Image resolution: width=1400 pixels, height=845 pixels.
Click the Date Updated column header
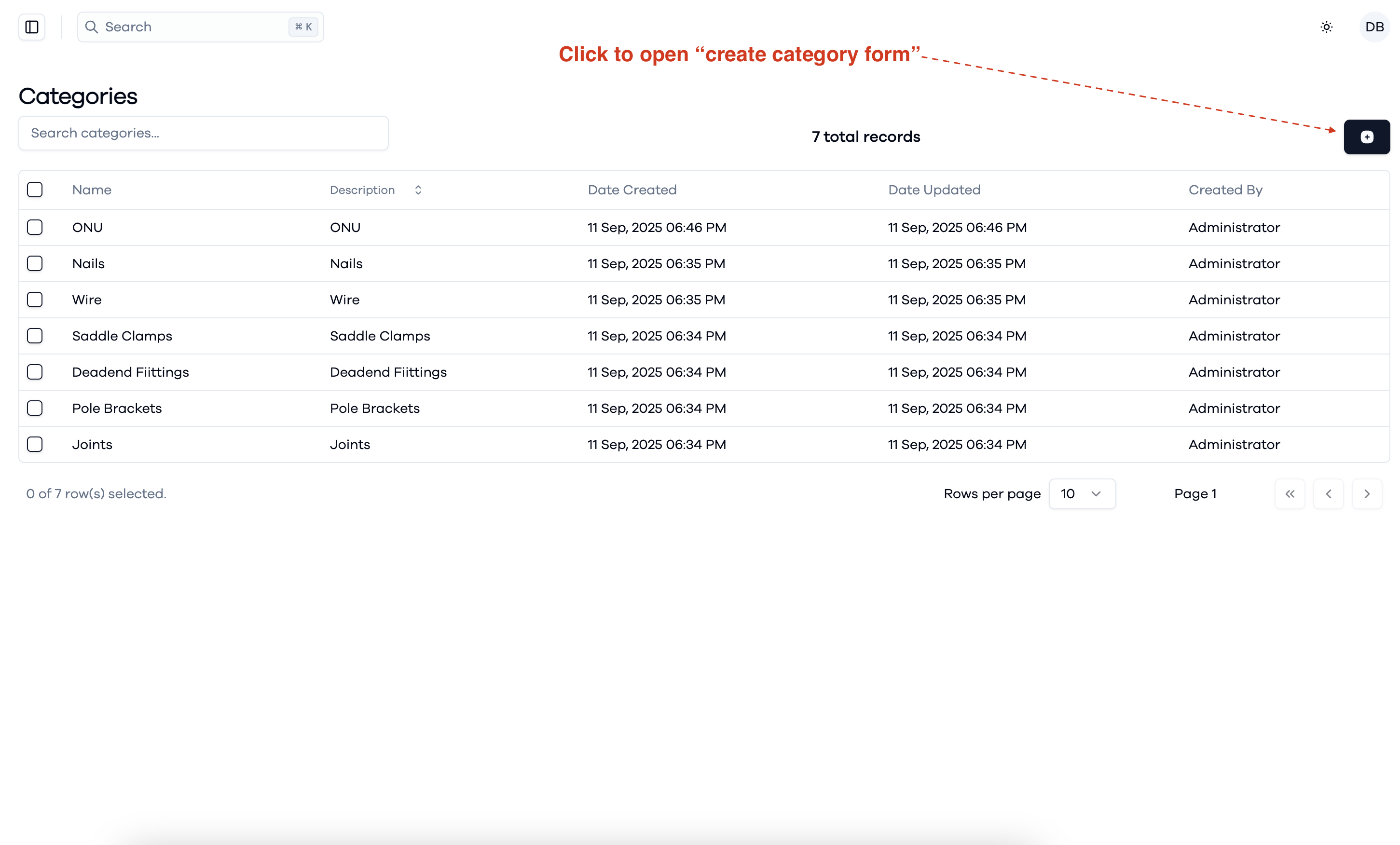point(934,190)
